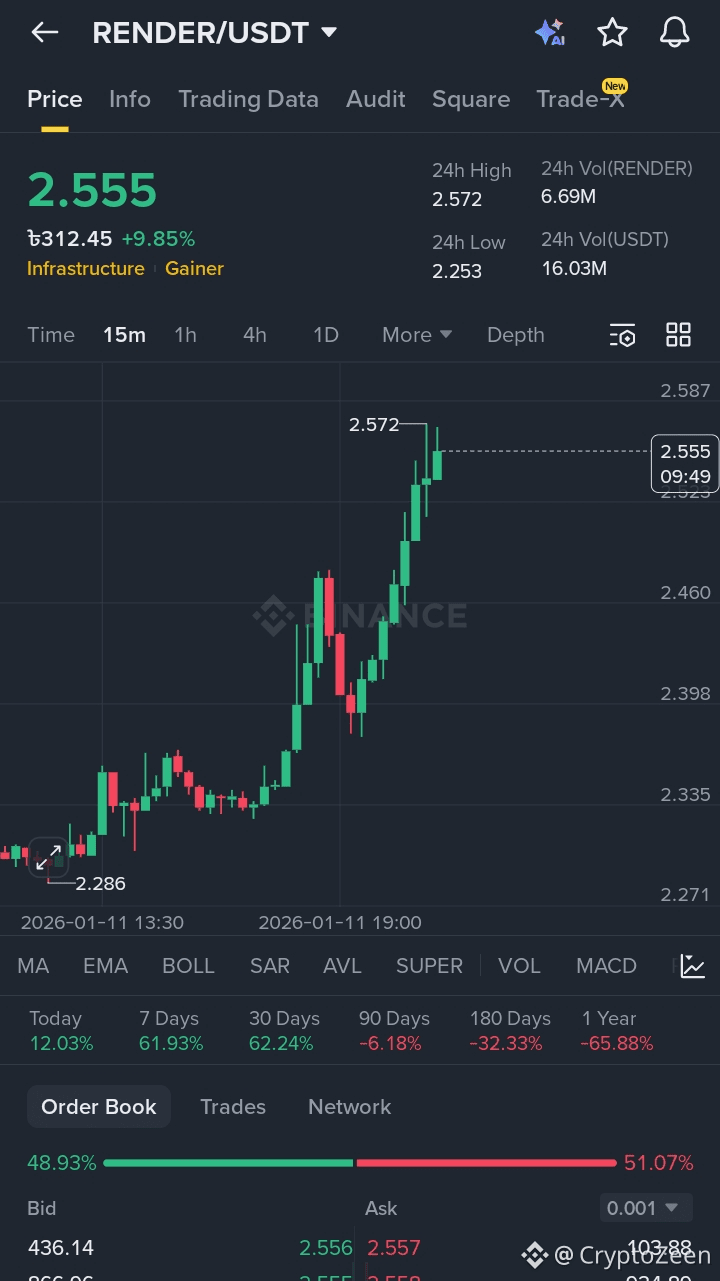The image size is (720, 1281).
Task: Open the Audit tab
Action: [376, 99]
